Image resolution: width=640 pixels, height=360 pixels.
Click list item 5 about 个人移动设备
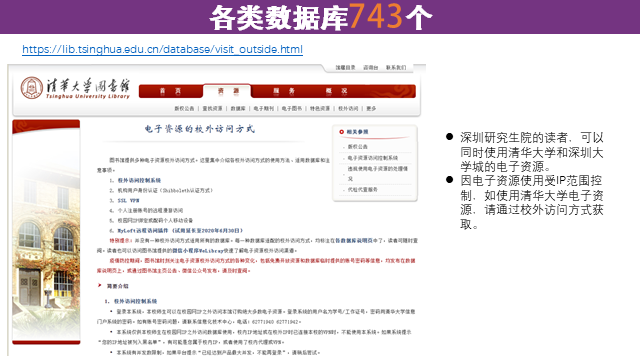coord(155,220)
